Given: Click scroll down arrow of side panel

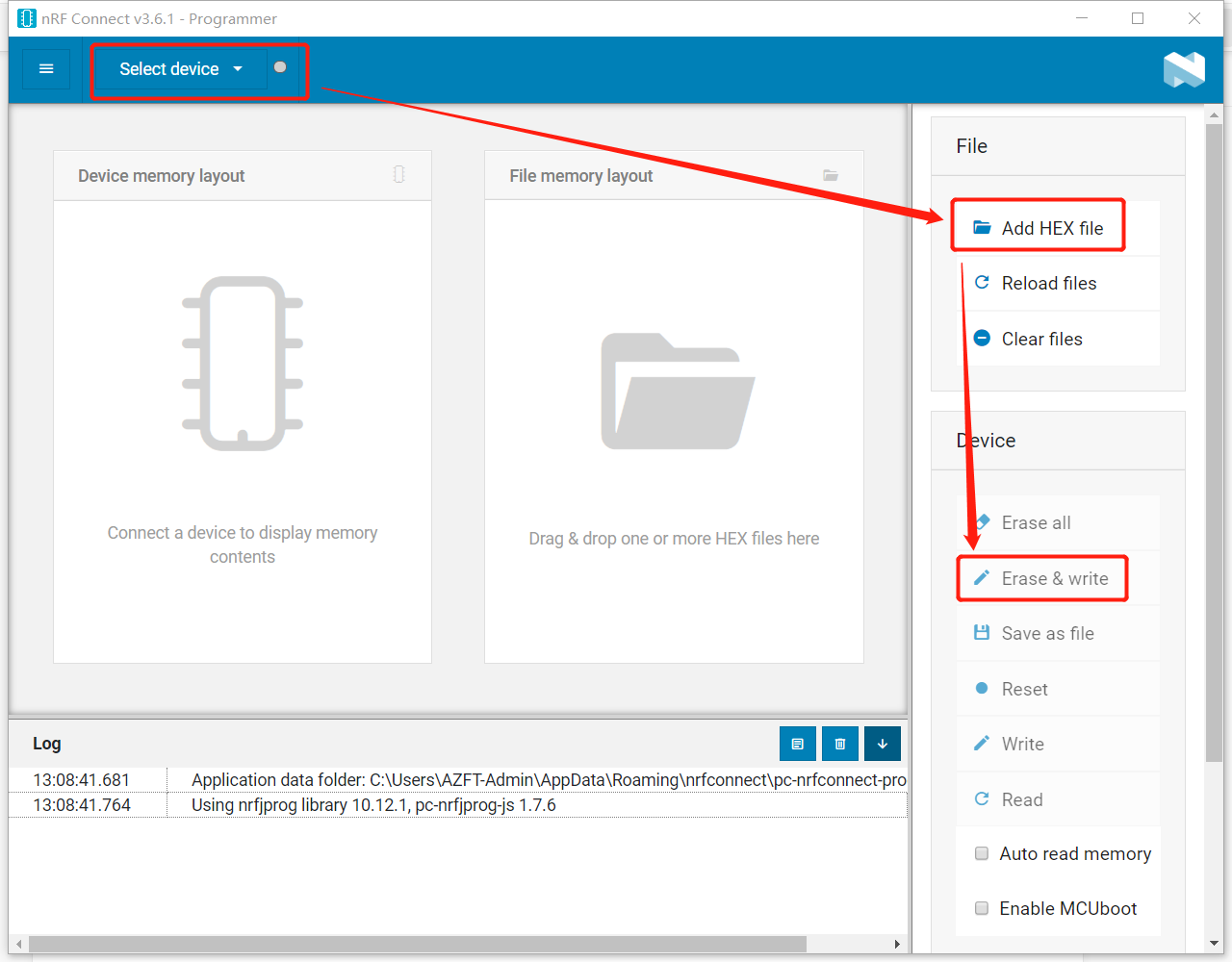Looking at the screenshot, I should [x=1214, y=944].
